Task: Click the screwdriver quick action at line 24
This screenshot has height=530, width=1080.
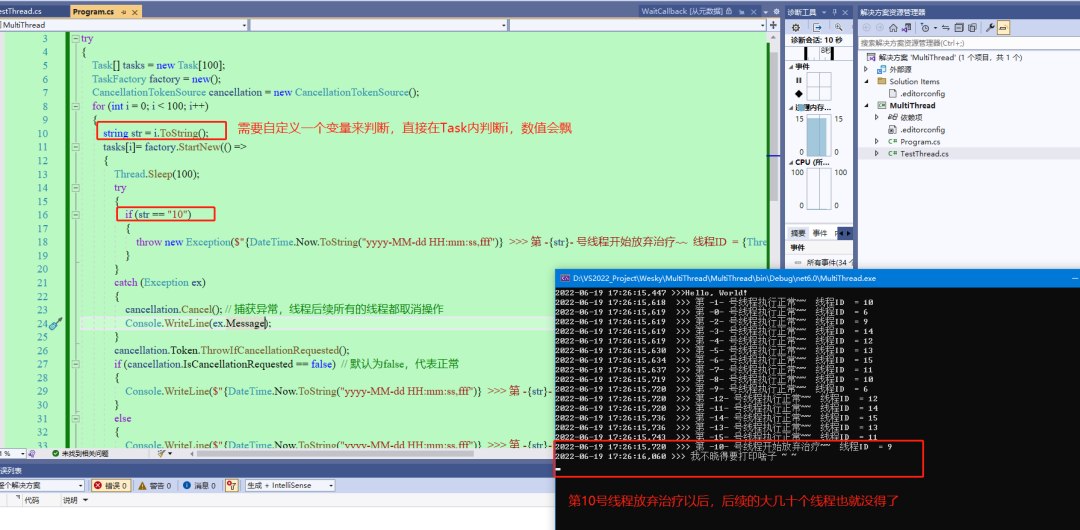Action: pyautogui.click(x=56, y=323)
